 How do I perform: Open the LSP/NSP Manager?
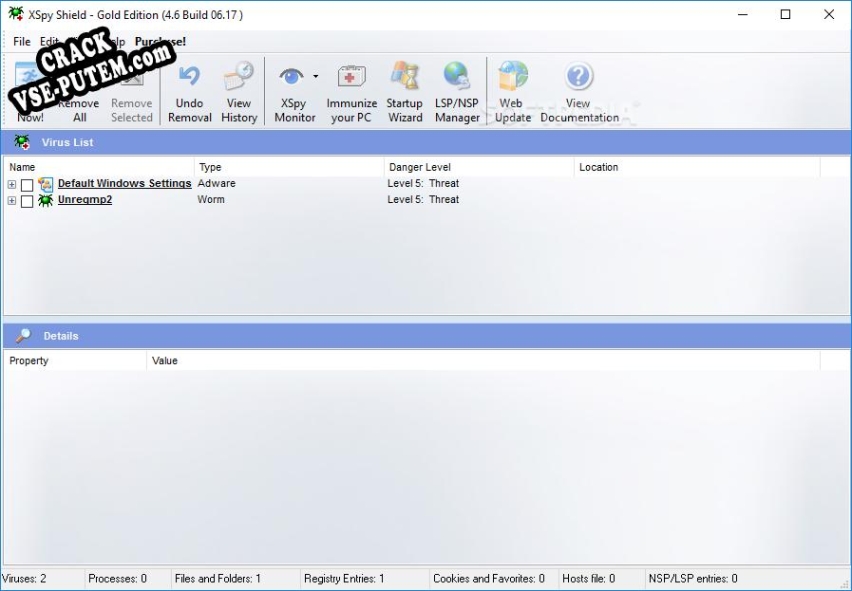click(x=457, y=92)
